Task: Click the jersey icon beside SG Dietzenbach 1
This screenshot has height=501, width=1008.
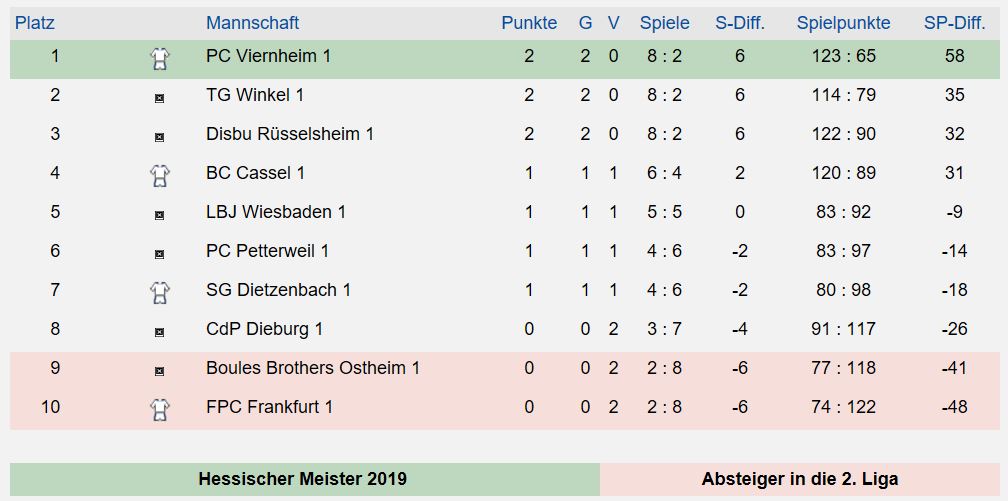Action: 159,293
